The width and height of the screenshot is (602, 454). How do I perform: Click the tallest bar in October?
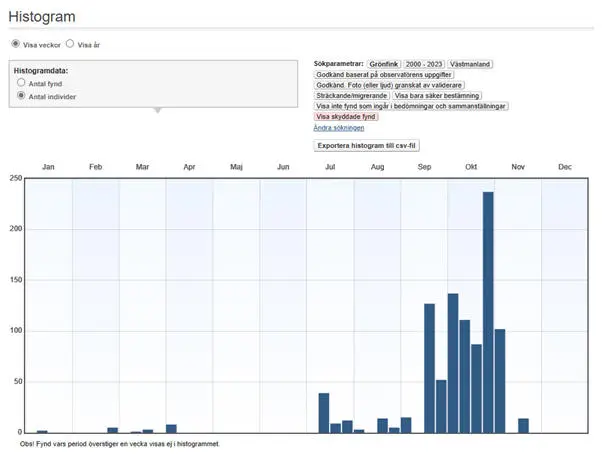488,312
